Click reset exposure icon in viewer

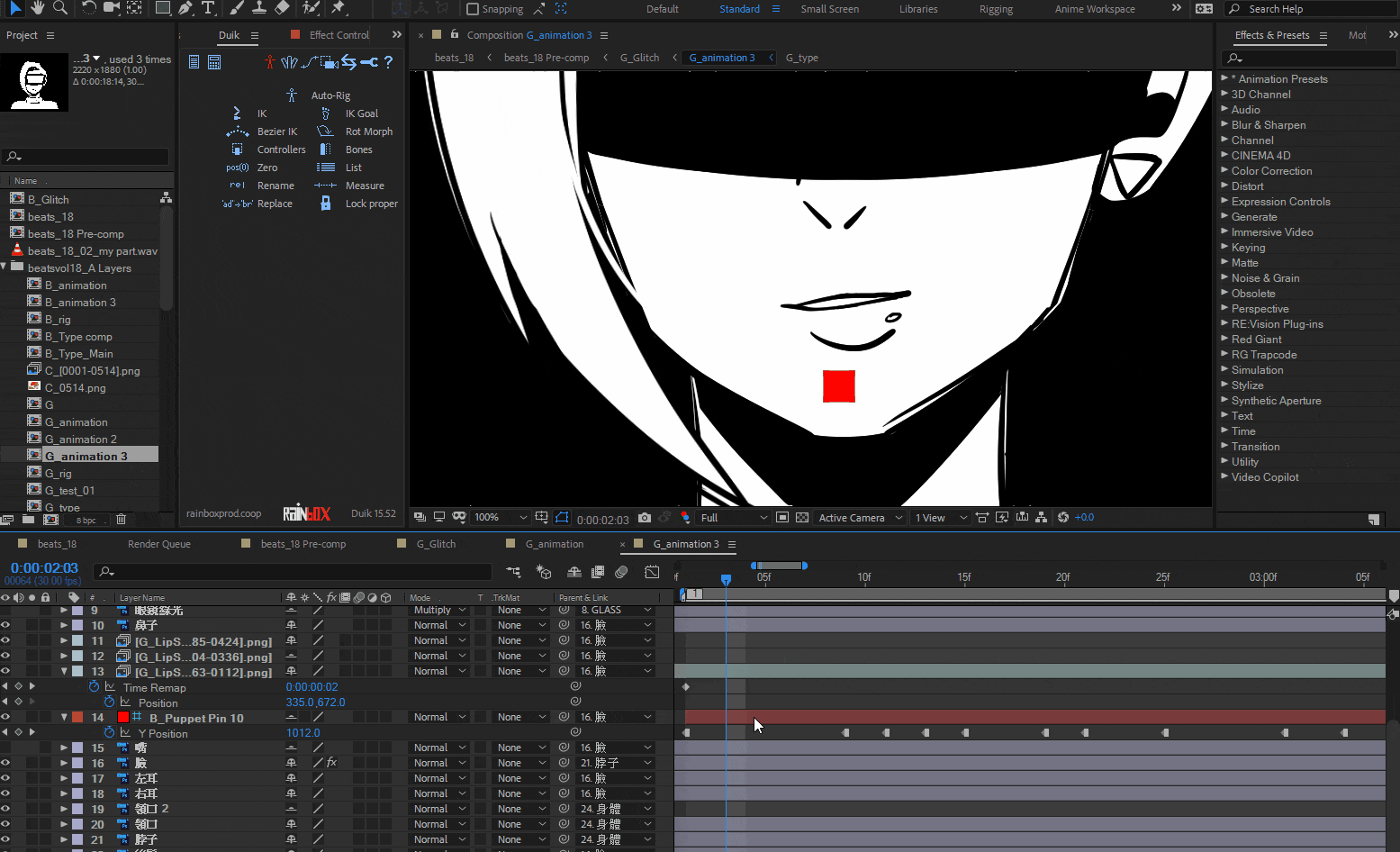[1063, 518]
